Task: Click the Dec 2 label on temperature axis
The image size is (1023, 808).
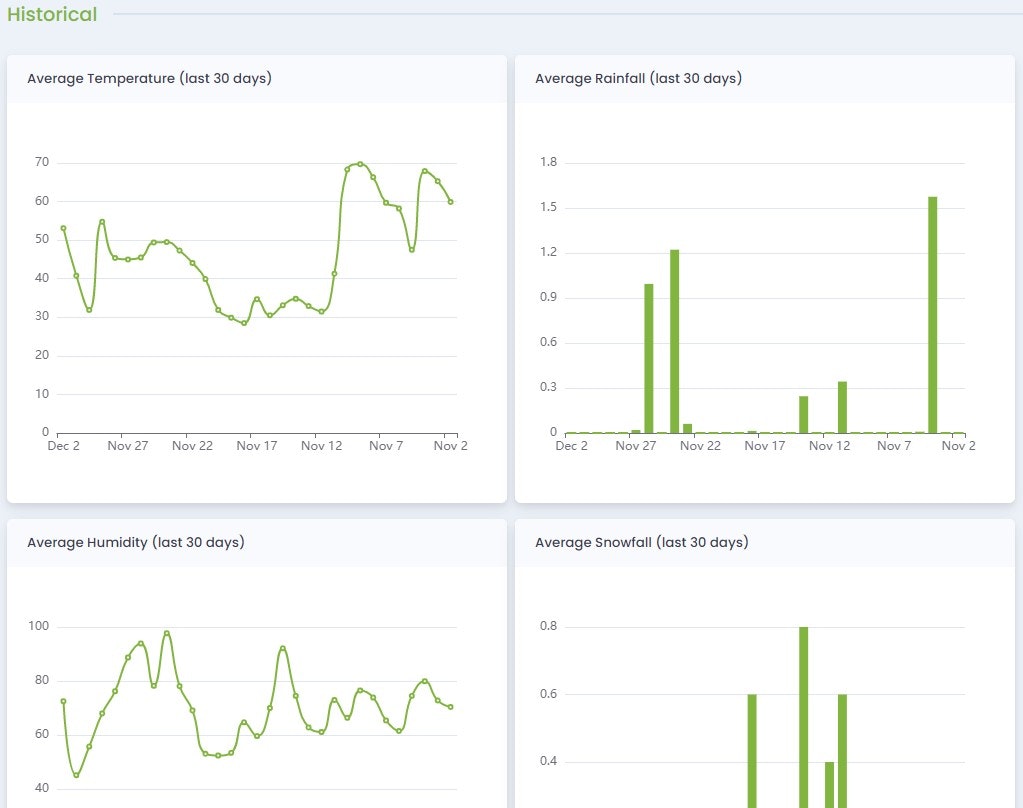Action: [x=63, y=446]
